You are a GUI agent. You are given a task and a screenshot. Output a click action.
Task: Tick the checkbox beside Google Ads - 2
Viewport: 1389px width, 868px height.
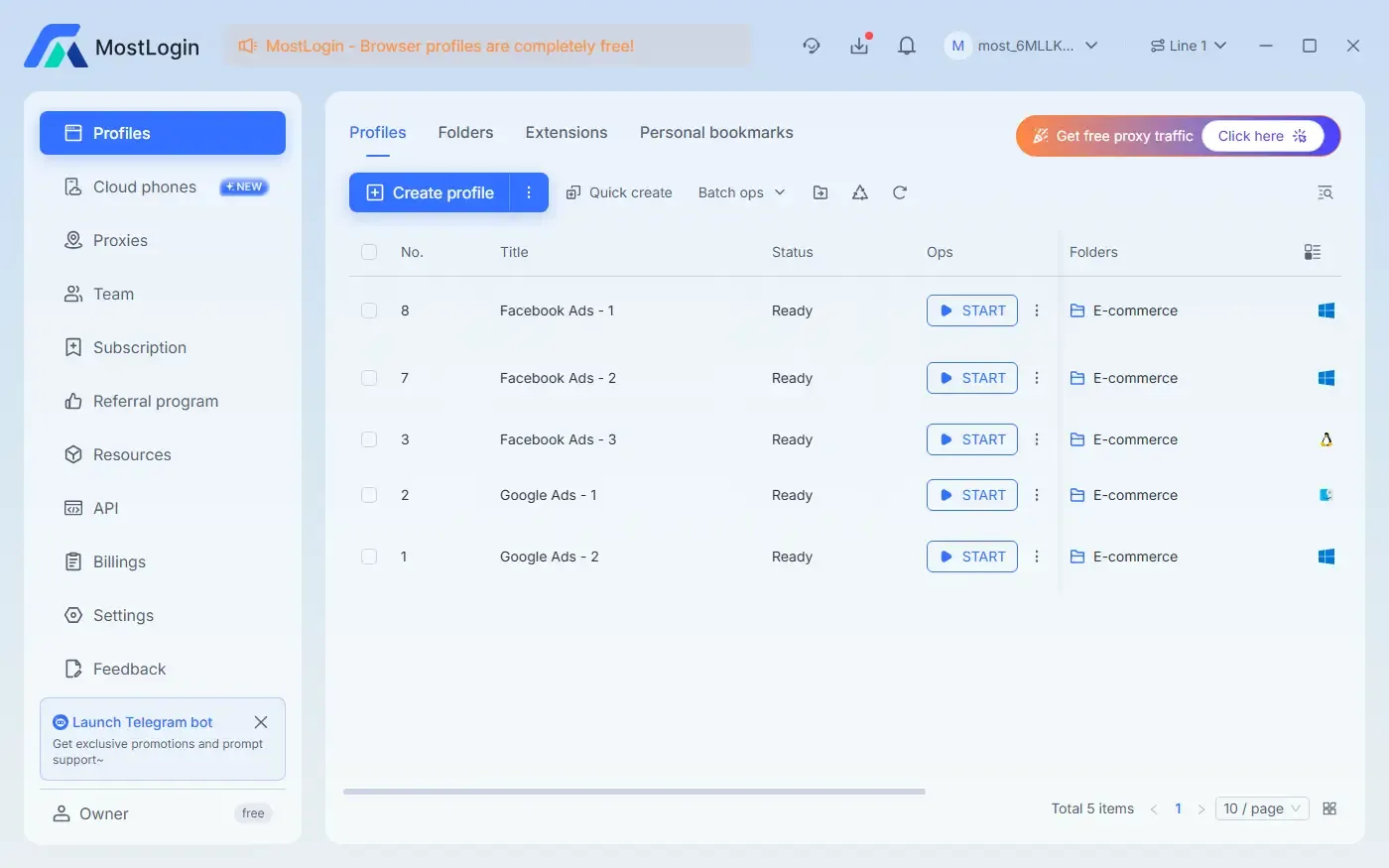point(369,557)
